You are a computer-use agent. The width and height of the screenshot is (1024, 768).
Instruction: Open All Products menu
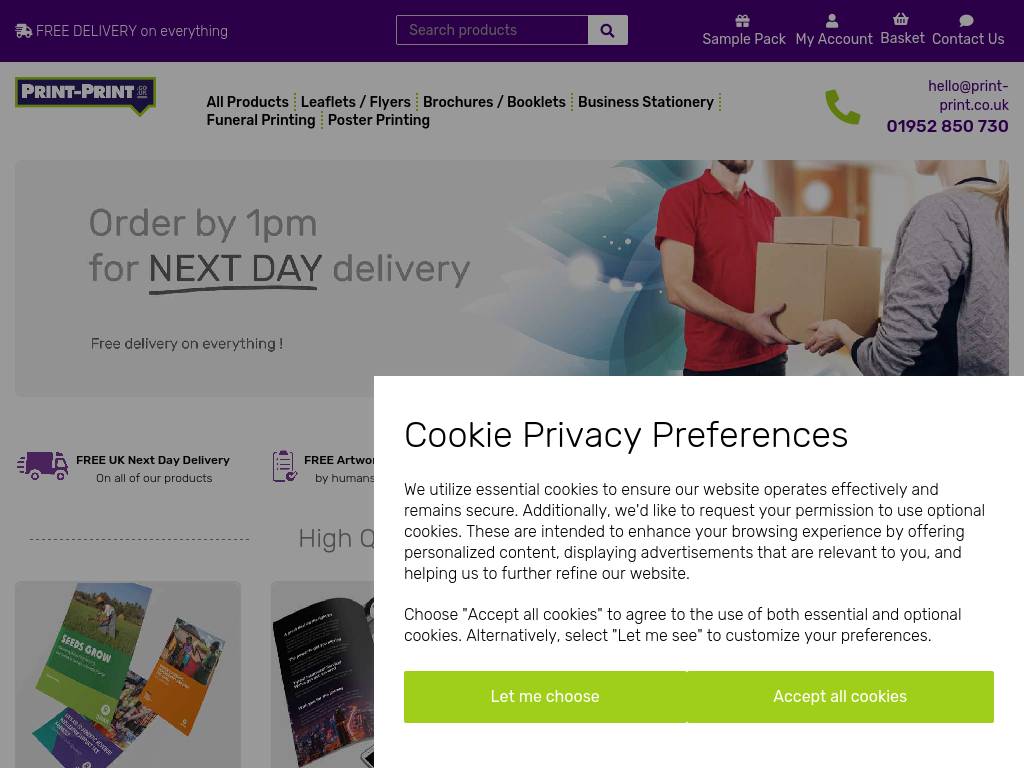click(247, 102)
